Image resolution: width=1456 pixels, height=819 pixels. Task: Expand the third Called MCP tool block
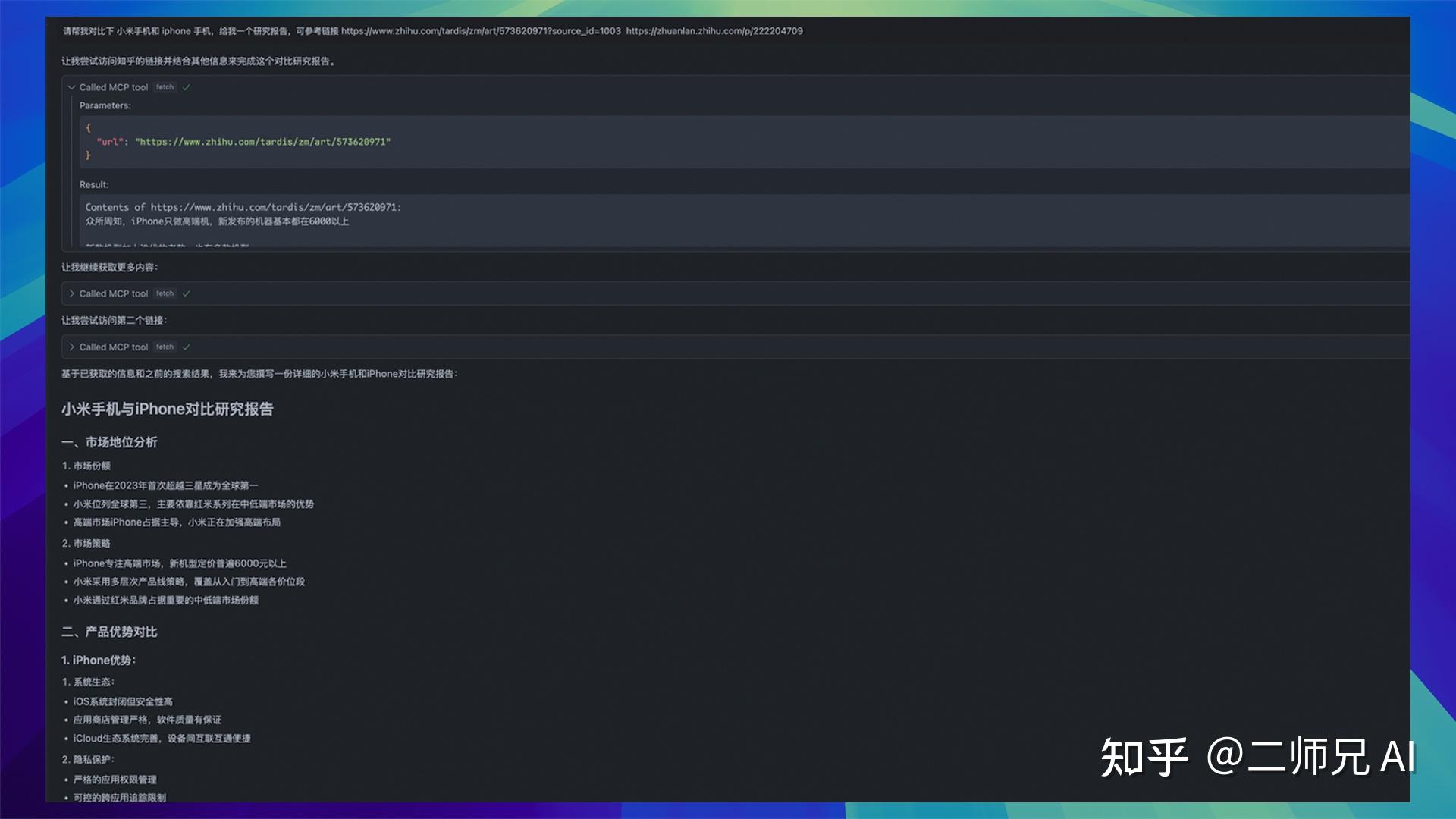[x=72, y=347]
